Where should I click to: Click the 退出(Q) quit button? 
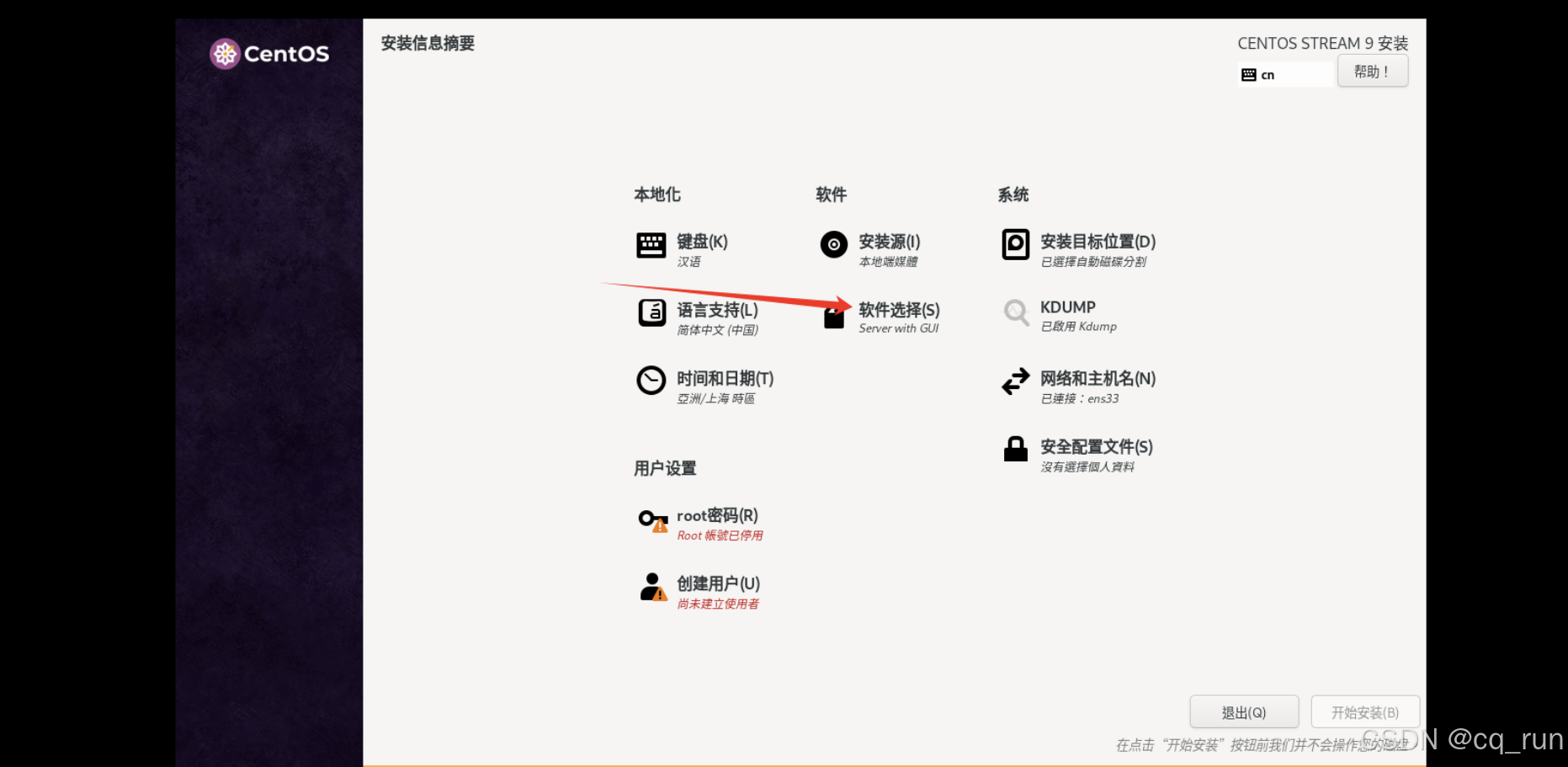[1244, 712]
